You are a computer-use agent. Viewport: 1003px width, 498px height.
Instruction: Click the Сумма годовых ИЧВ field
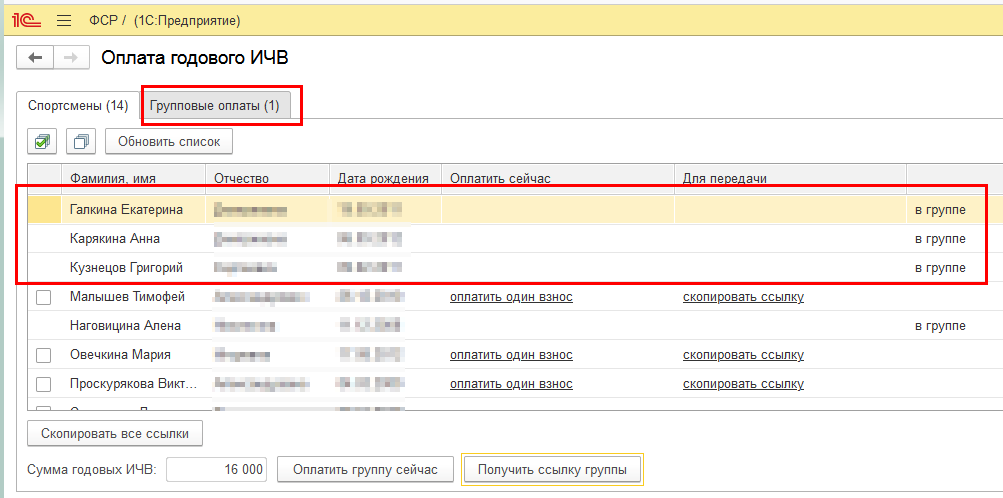[x=217, y=469]
